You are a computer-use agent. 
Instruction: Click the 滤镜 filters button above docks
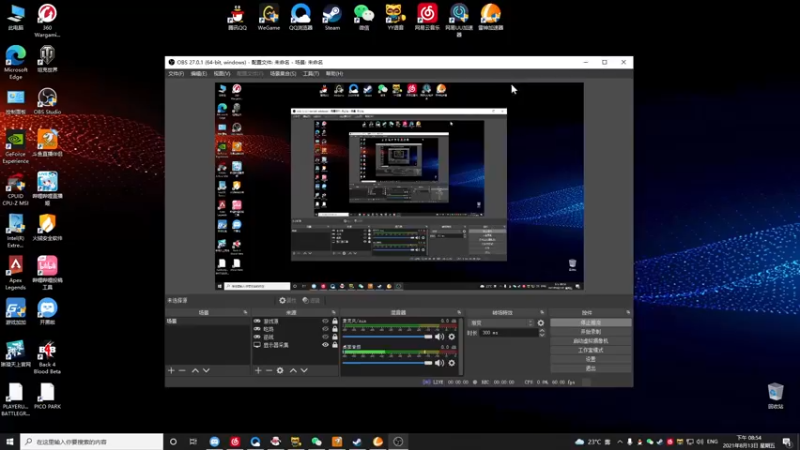click(311, 301)
